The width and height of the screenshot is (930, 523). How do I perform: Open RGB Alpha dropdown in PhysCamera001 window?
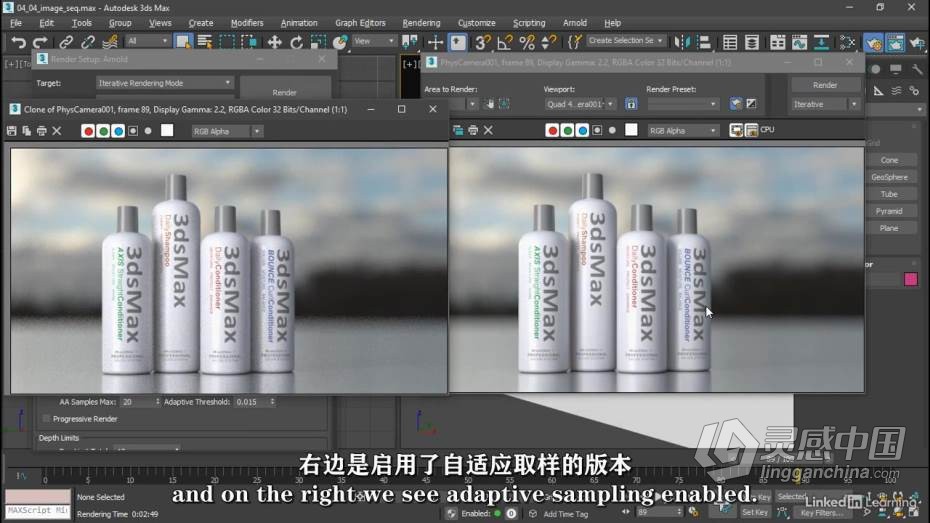(x=682, y=130)
